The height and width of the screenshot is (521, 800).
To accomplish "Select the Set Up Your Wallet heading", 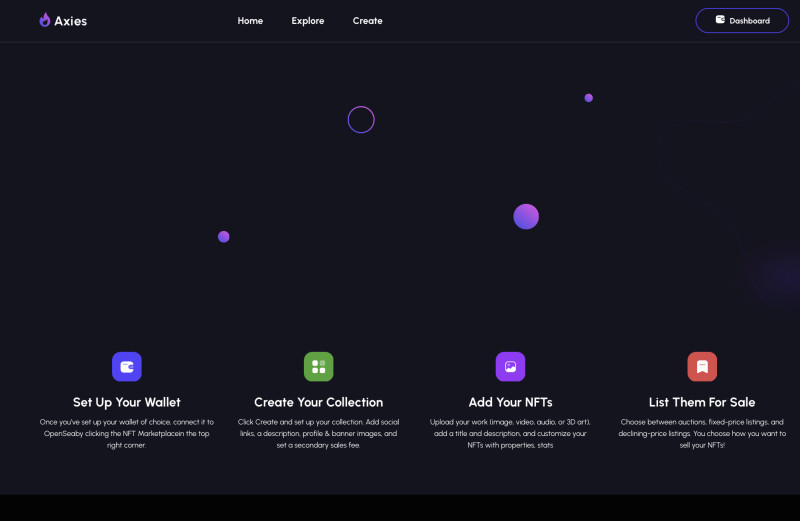I will [127, 402].
